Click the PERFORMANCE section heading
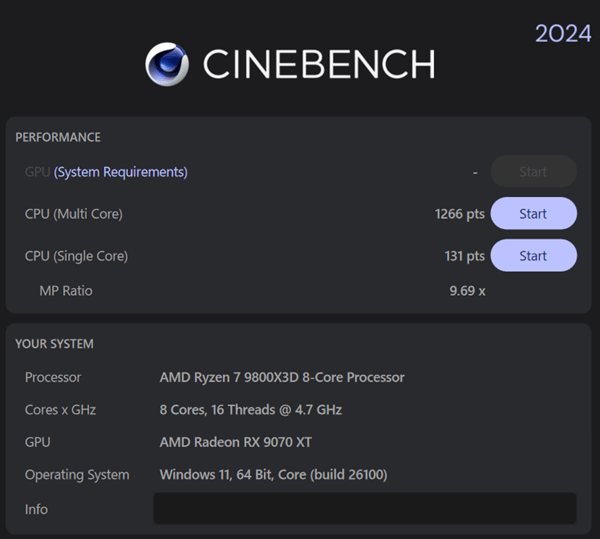The height and width of the screenshot is (539, 600). coord(58,137)
